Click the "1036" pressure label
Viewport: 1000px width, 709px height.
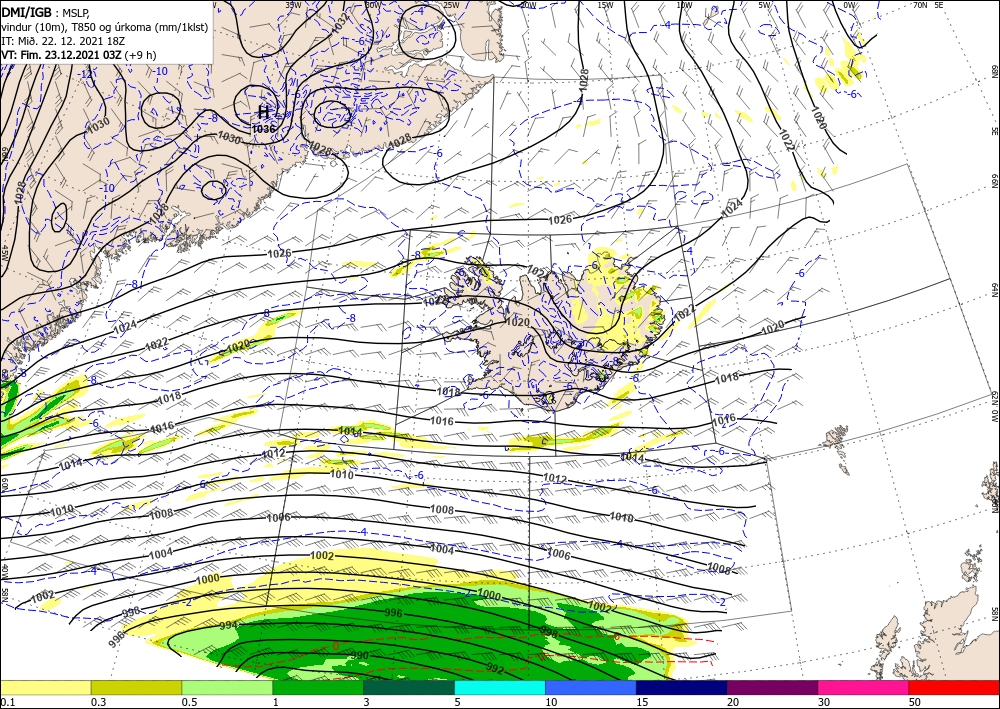pos(263,129)
